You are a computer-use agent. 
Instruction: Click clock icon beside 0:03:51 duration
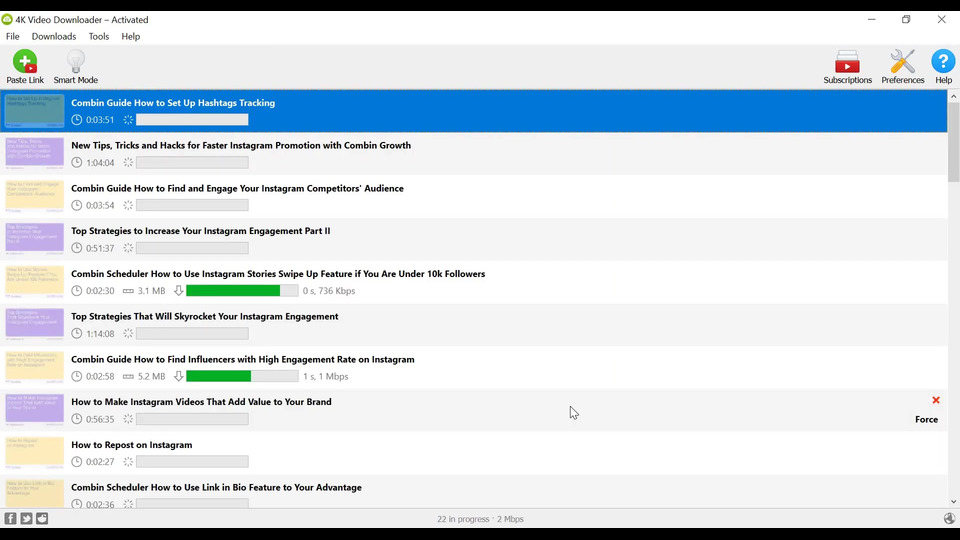coord(77,119)
